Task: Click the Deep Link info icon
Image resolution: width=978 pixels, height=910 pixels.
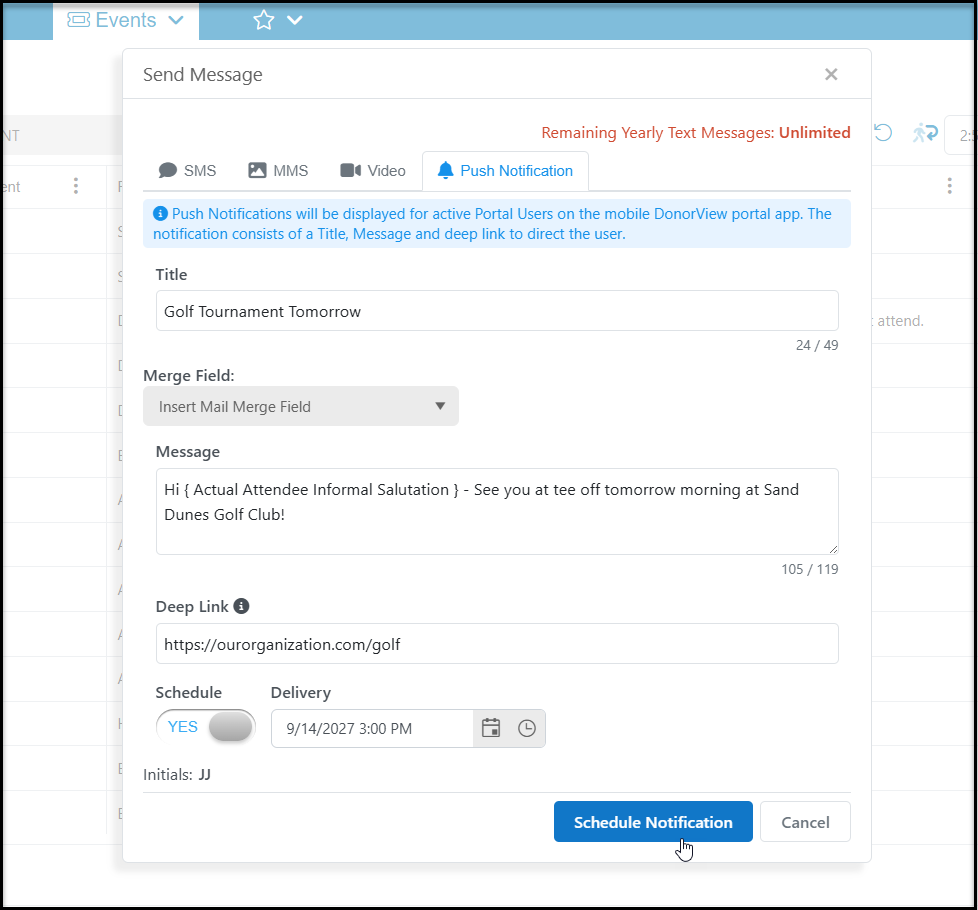Action: 241,606
